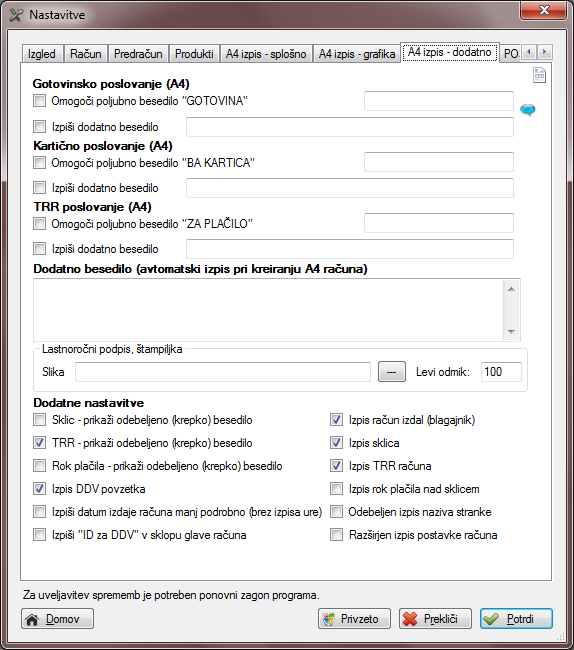Click the Nastavitve tools icon in the title bar

click(16, 15)
